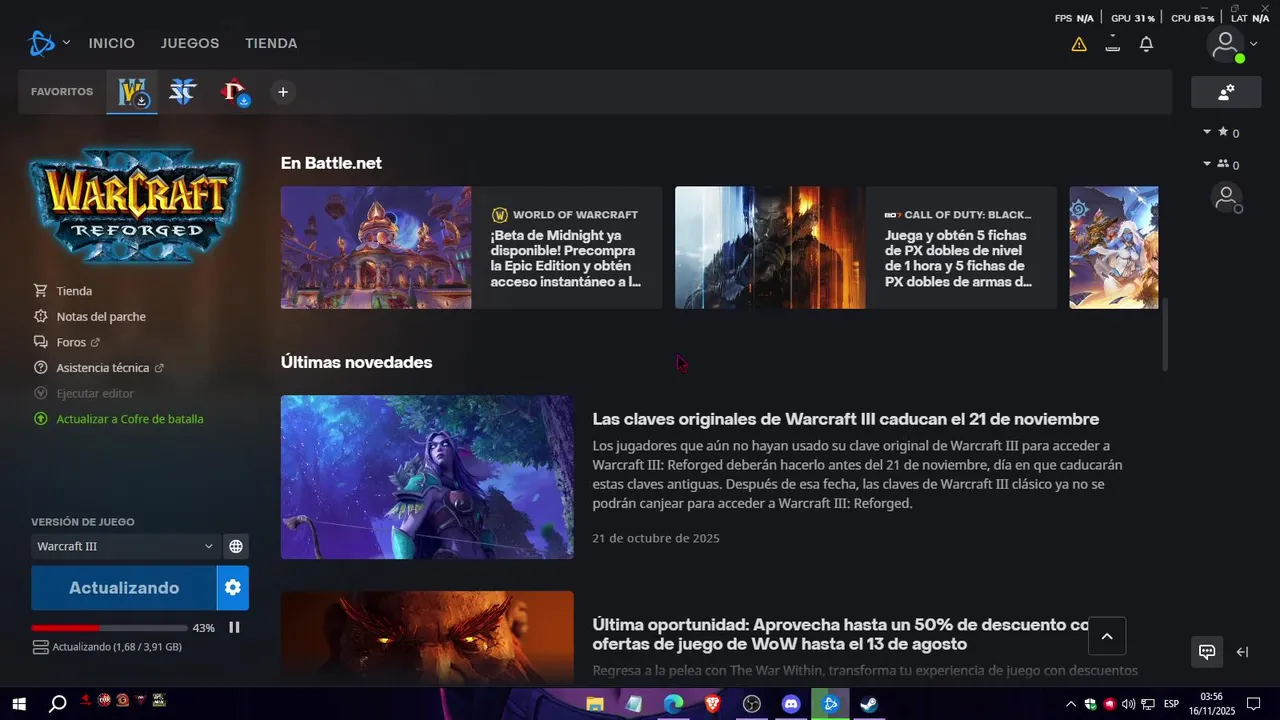Click the Actualizando 1,68 / 3,91 GB status

(117, 647)
